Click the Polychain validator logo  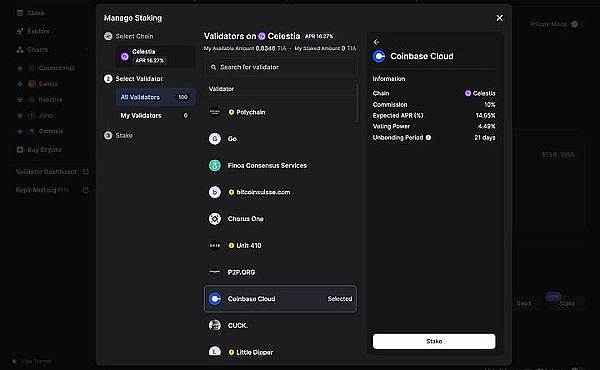(x=215, y=112)
